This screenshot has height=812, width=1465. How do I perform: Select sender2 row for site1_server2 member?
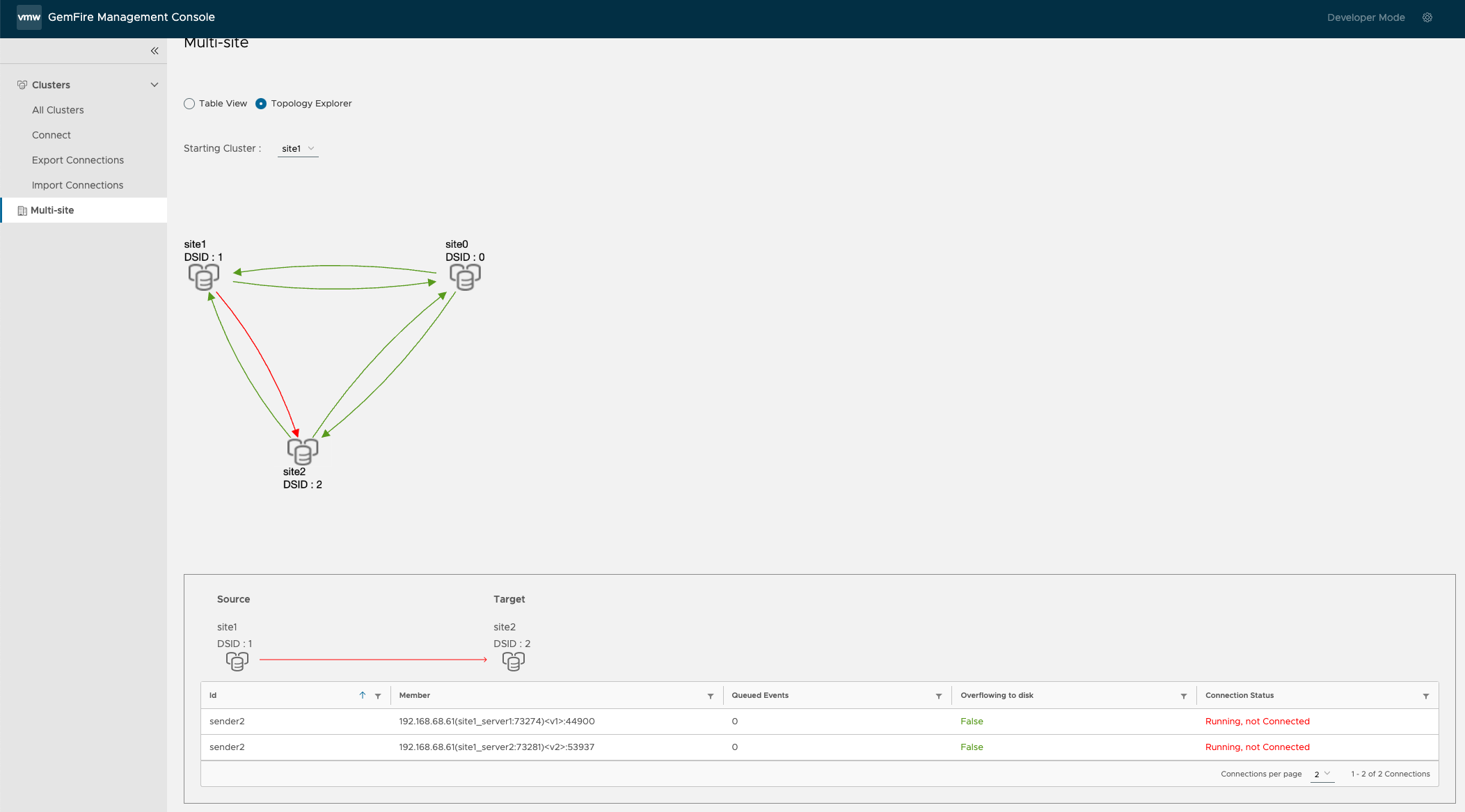(x=819, y=747)
